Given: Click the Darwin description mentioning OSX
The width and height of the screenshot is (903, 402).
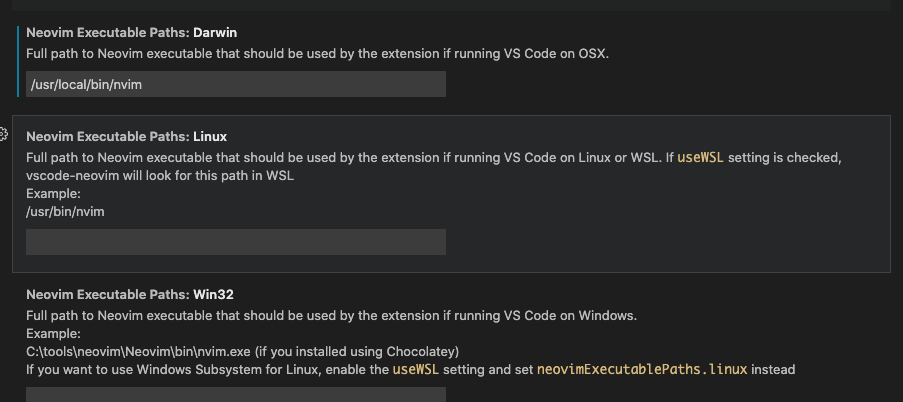Looking at the screenshot, I should click(317, 54).
